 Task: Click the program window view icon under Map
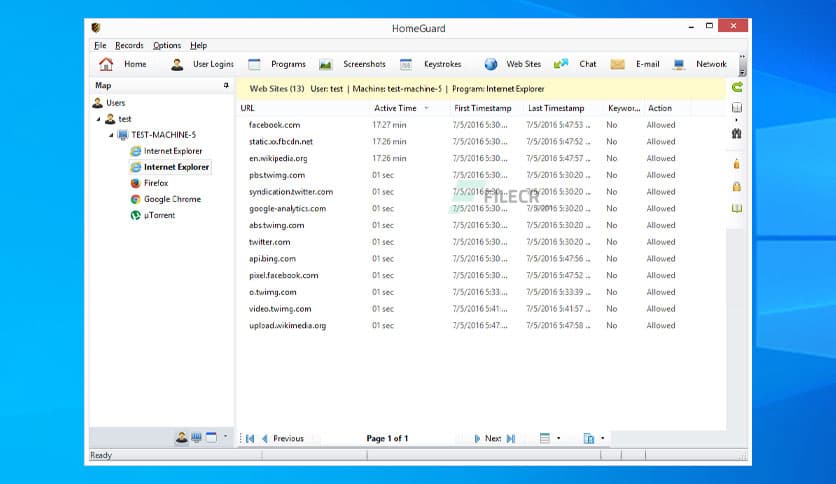point(212,438)
